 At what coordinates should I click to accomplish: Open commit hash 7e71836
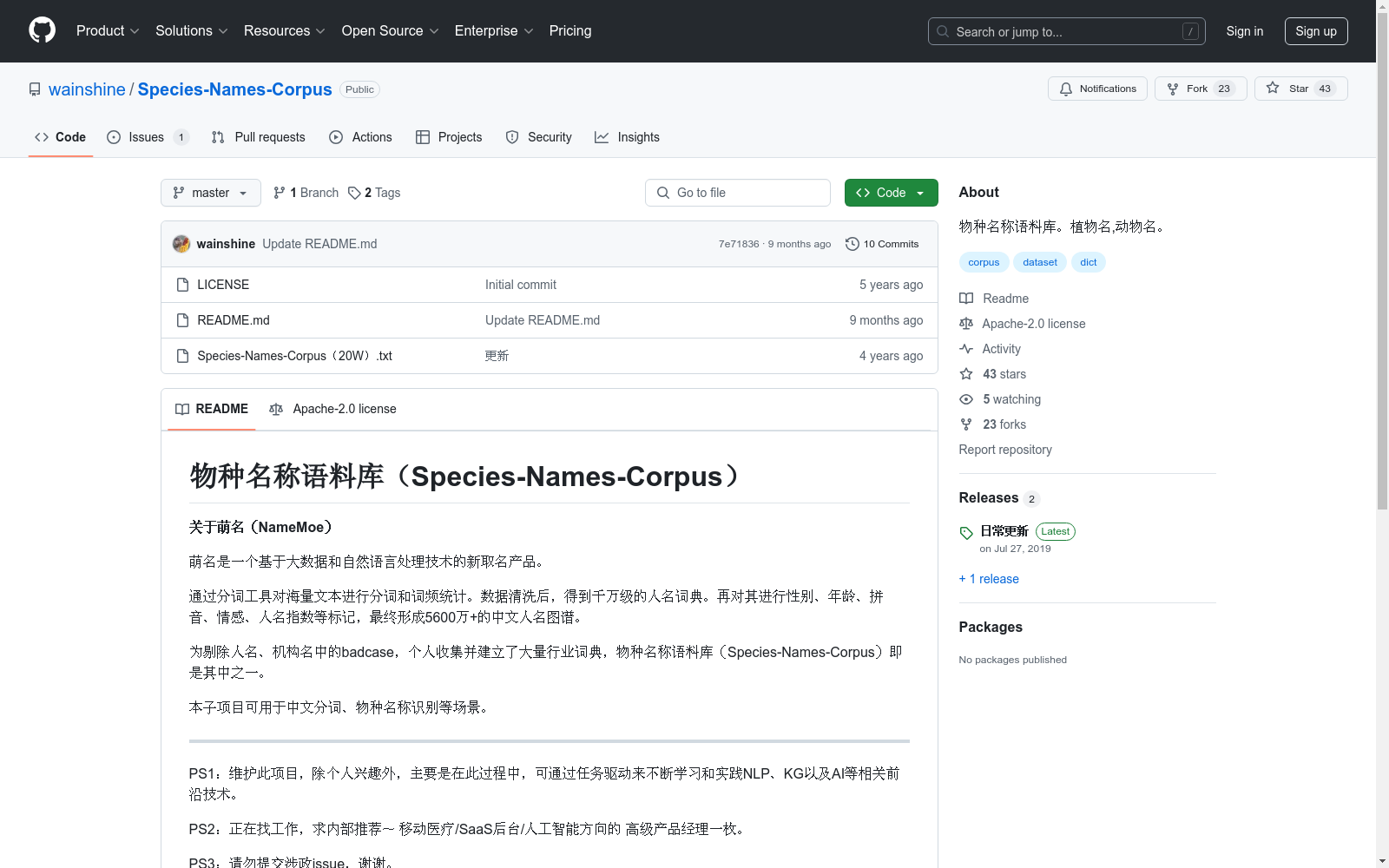[x=739, y=244]
